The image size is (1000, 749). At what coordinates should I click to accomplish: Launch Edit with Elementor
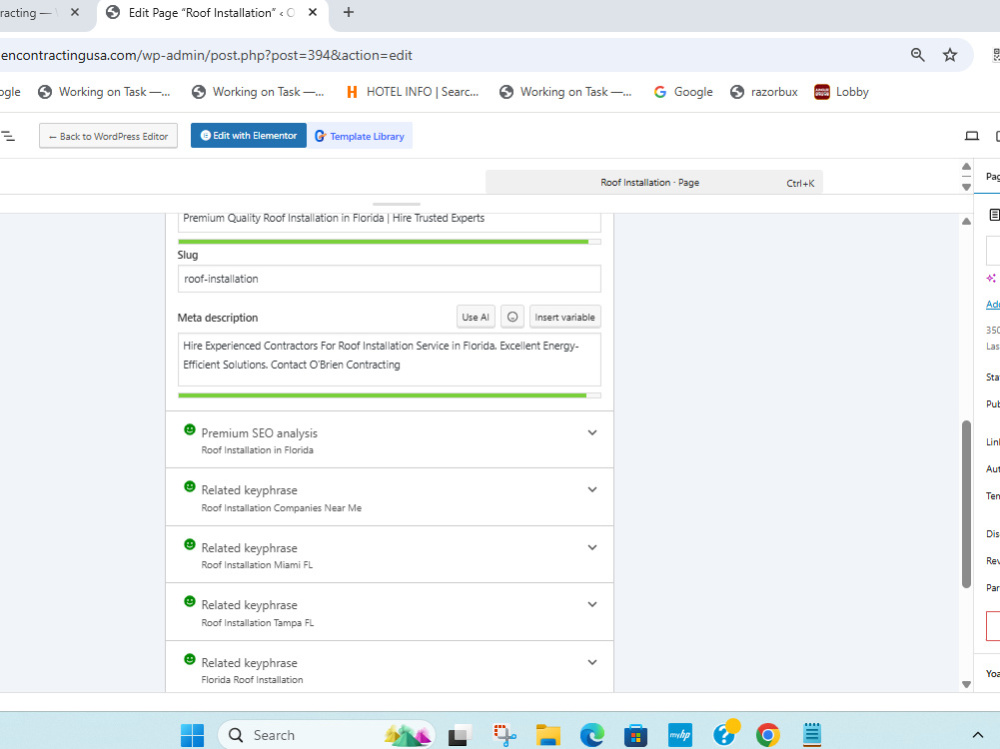tap(249, 135)
